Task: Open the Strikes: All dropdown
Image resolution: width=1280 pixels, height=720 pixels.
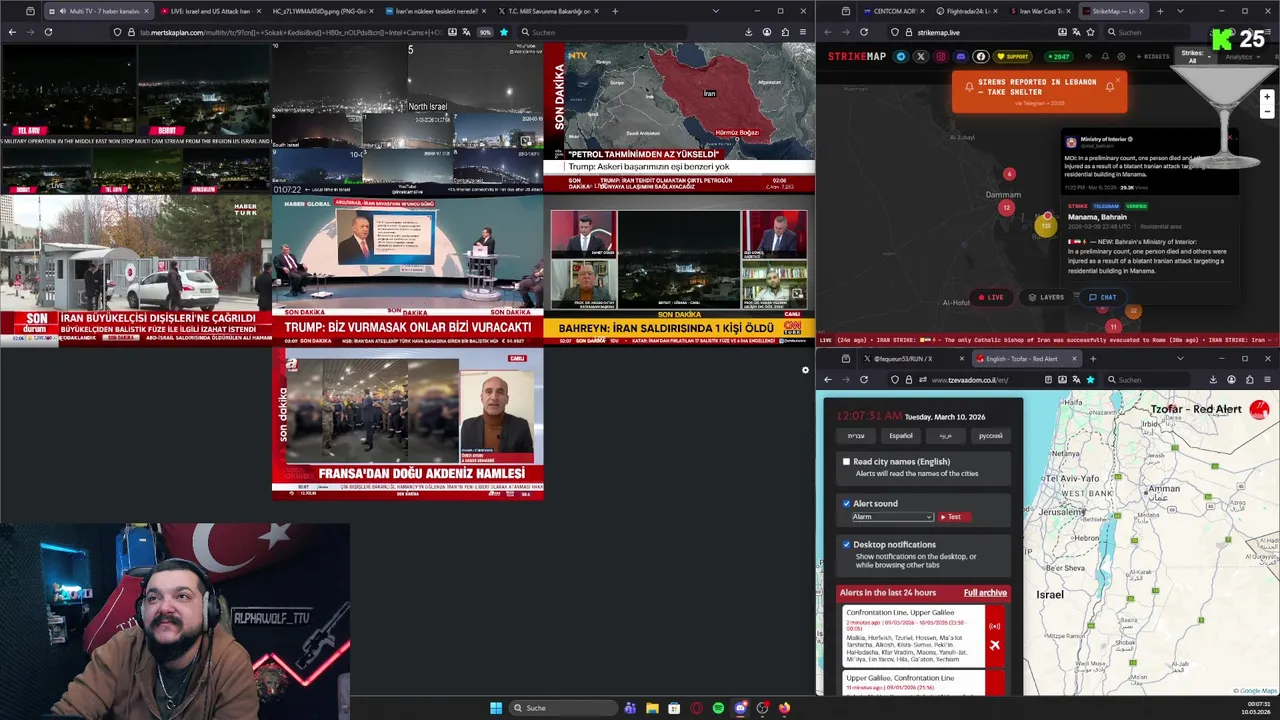Action: click(1194, 57)
